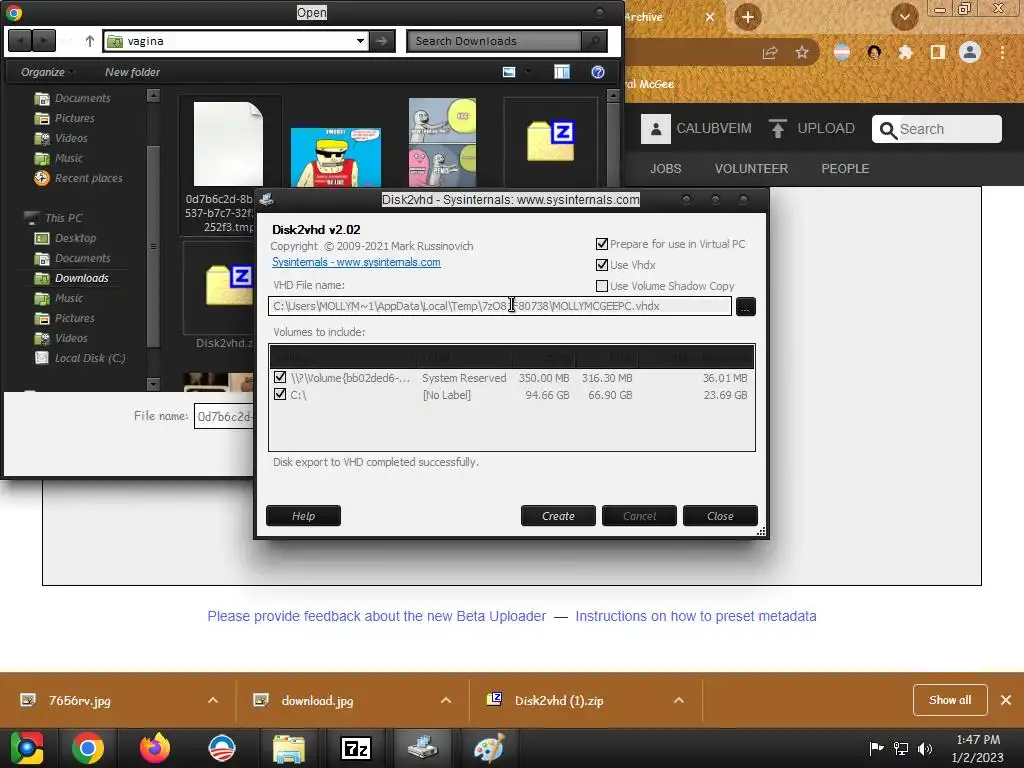This screenshot has height=768, width=1024.
Task: Click the Archive site Search box
Action: click(936, 129)
